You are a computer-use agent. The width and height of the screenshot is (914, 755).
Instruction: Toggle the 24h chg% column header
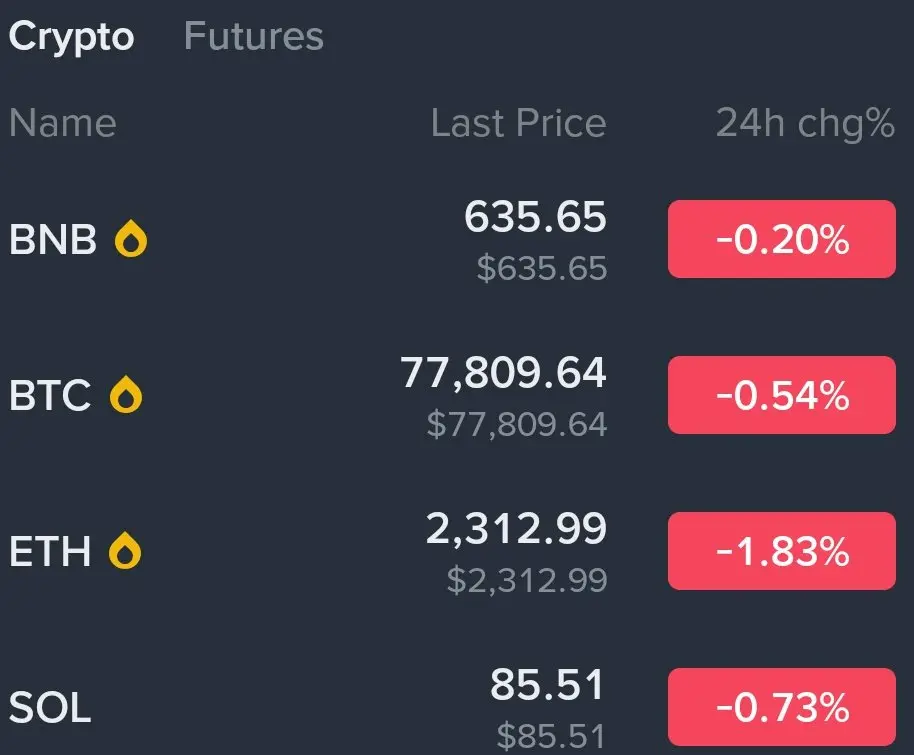tap(805, 123)
